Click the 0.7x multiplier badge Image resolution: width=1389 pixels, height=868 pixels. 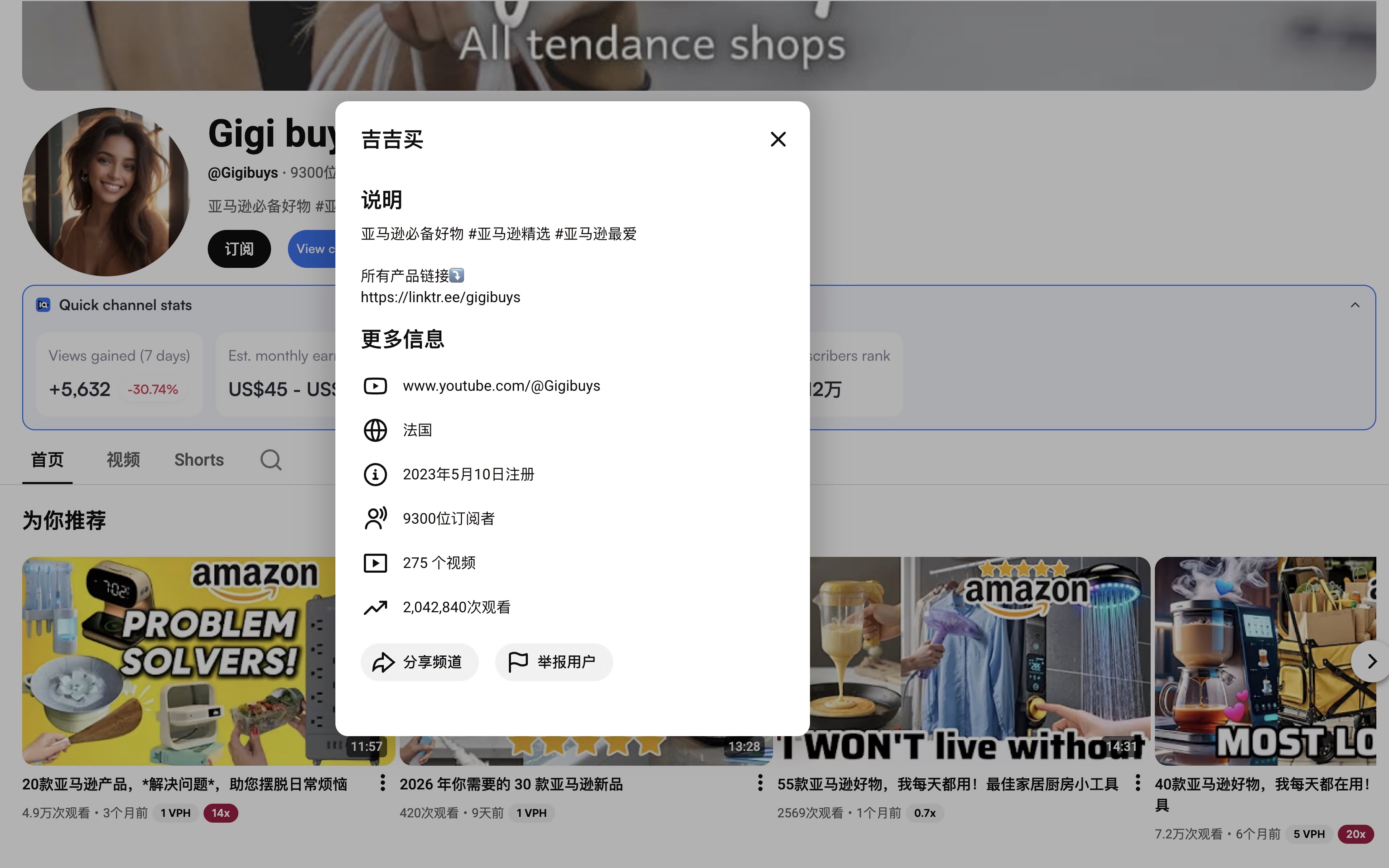pos(925,813)
